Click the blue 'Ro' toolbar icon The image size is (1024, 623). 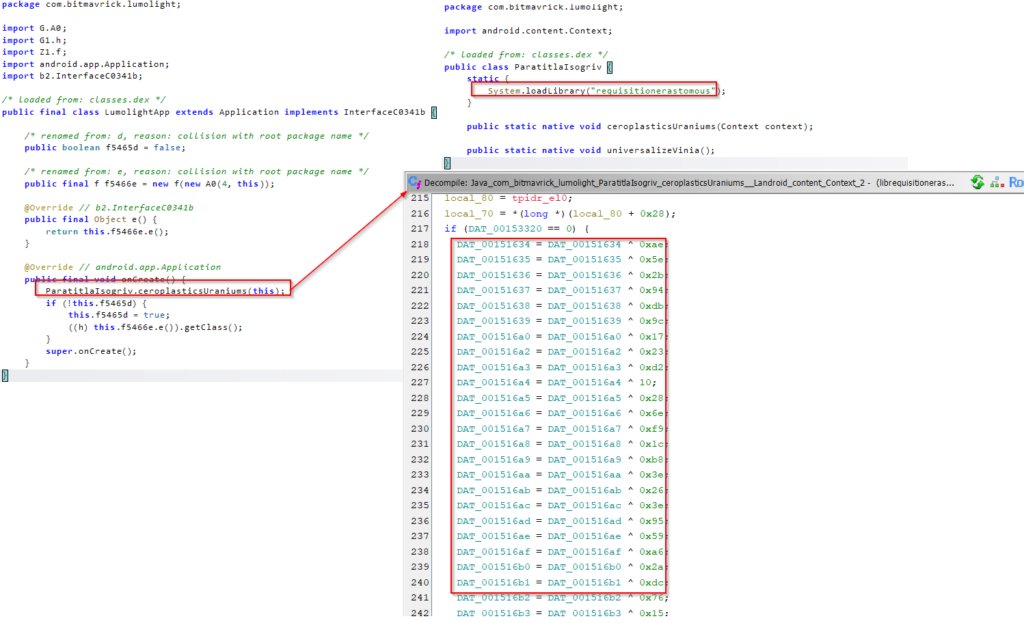[x=1016, y=183]
